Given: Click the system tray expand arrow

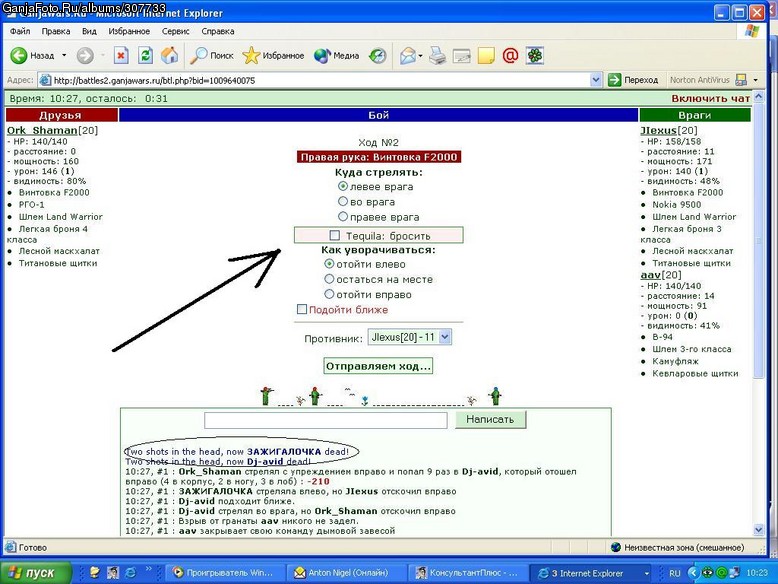Looking at the screenshot, I should pos(693,573).
